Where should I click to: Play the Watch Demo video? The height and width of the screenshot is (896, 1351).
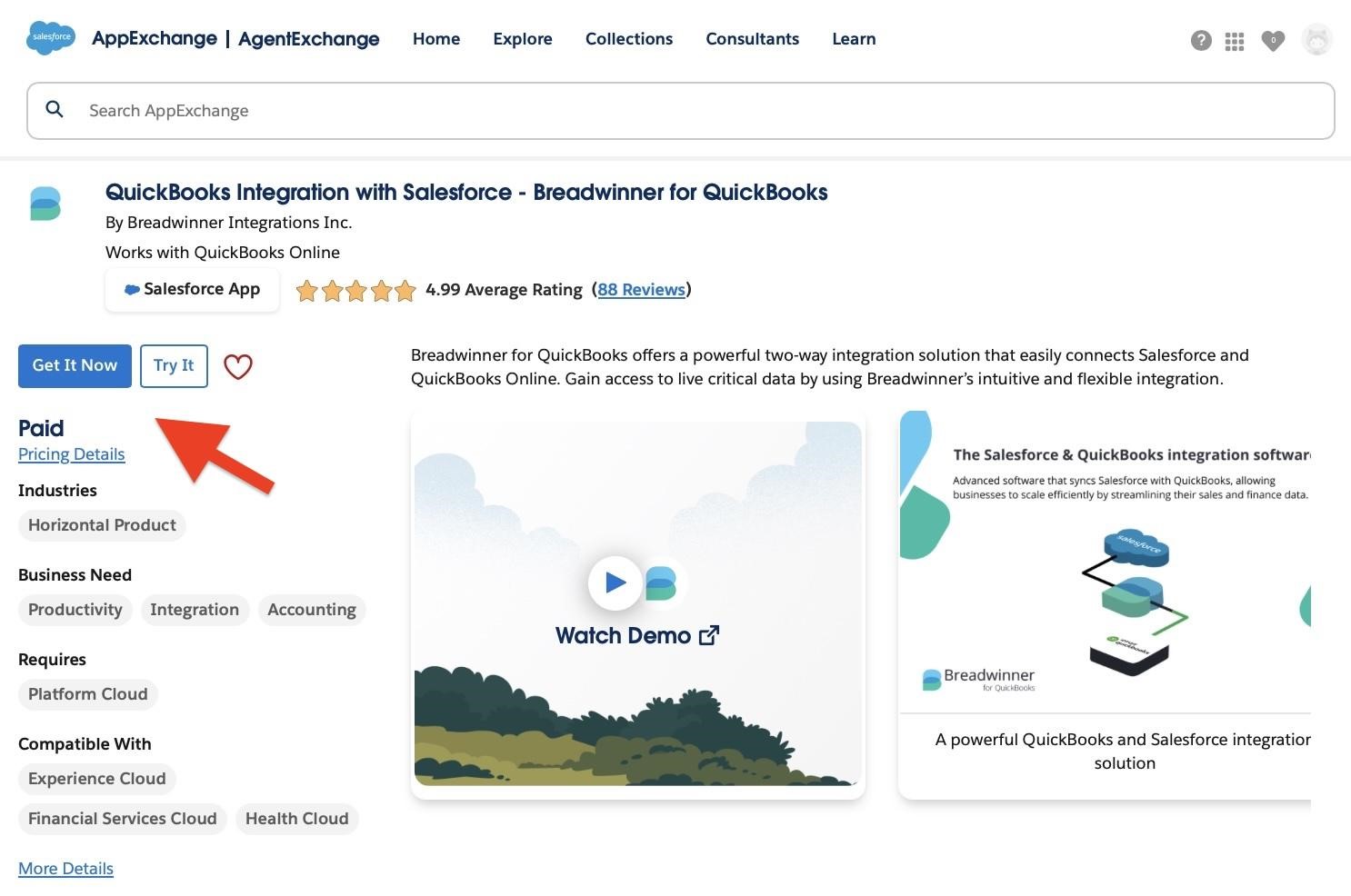pos(615,582)
